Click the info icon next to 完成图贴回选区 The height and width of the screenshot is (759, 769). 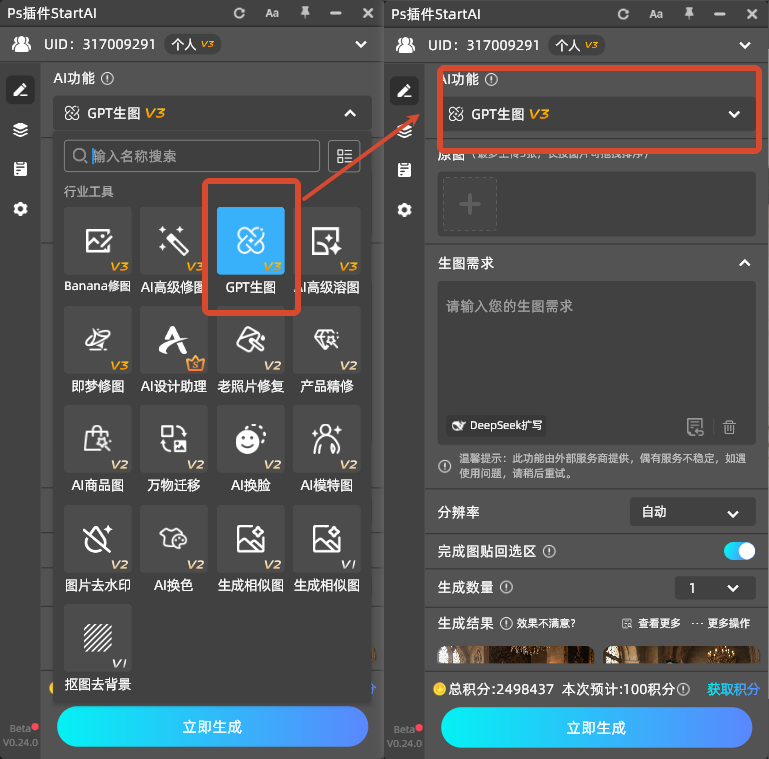click(549, 552)
